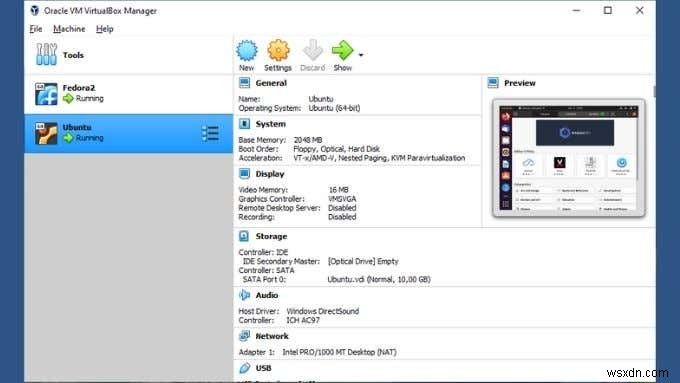This screenshot has width=680, height=383.
Task: Open the Audio settings heading link
Action: 267,295
